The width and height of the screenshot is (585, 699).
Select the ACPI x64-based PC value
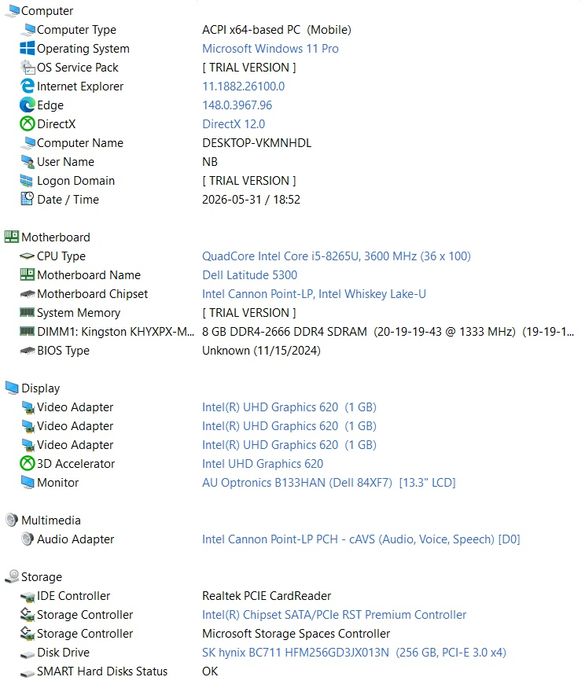point(276,30)
